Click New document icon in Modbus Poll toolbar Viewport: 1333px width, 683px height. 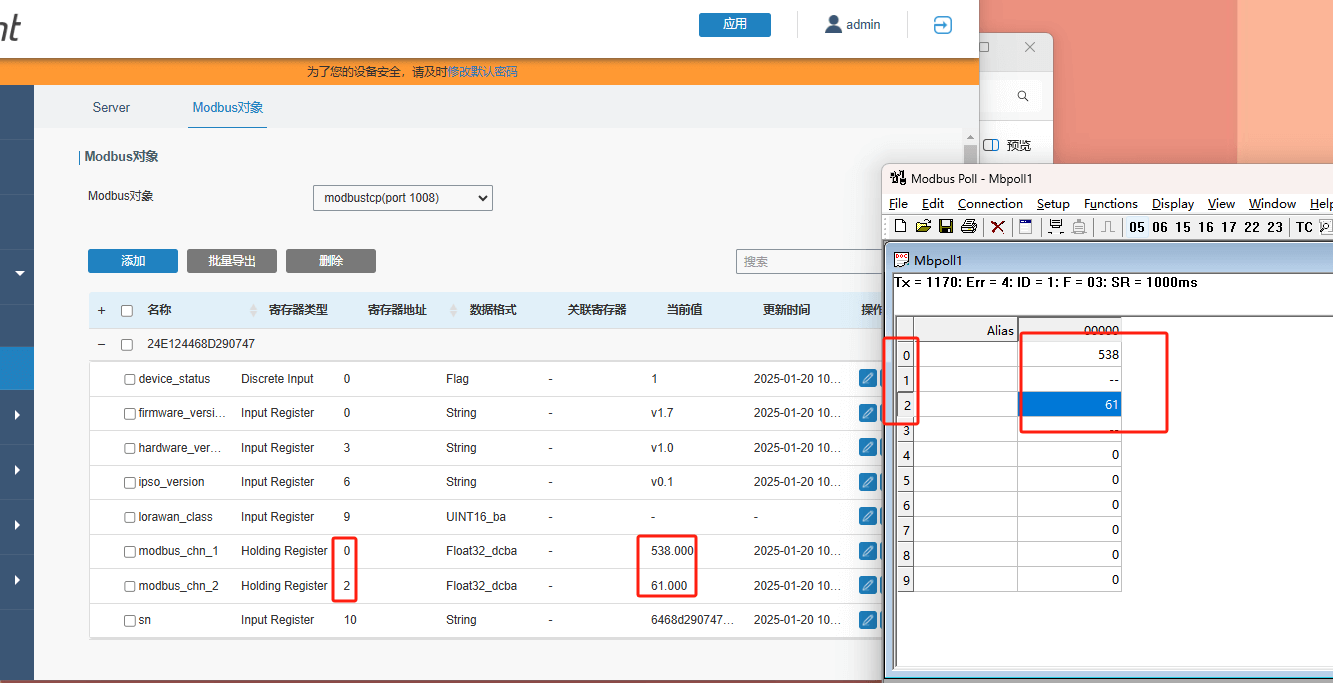click(x=900, y=227)
